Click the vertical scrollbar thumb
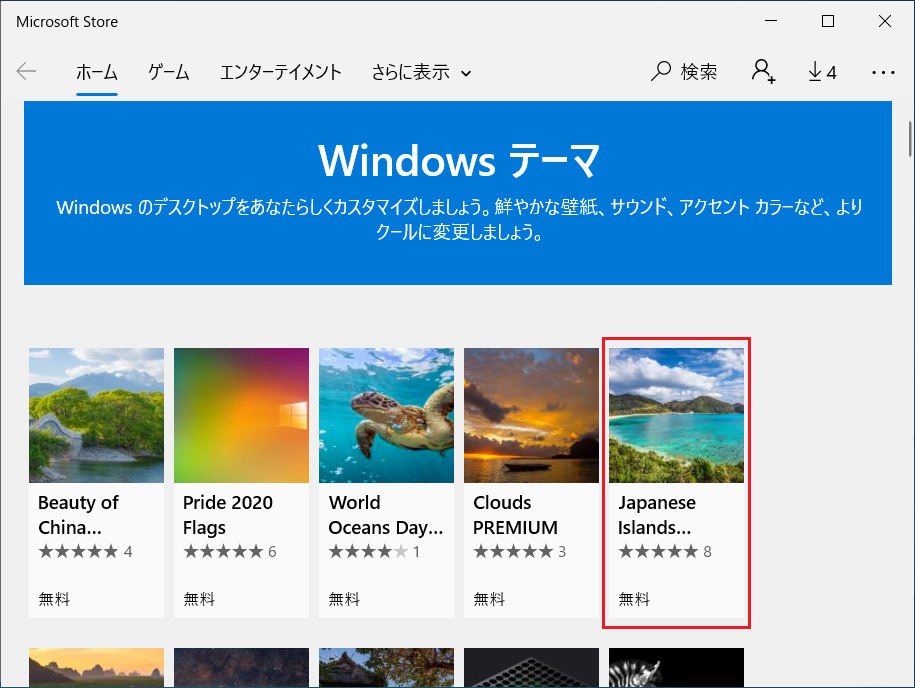The image size is (915, 688). tap(910, 139)
